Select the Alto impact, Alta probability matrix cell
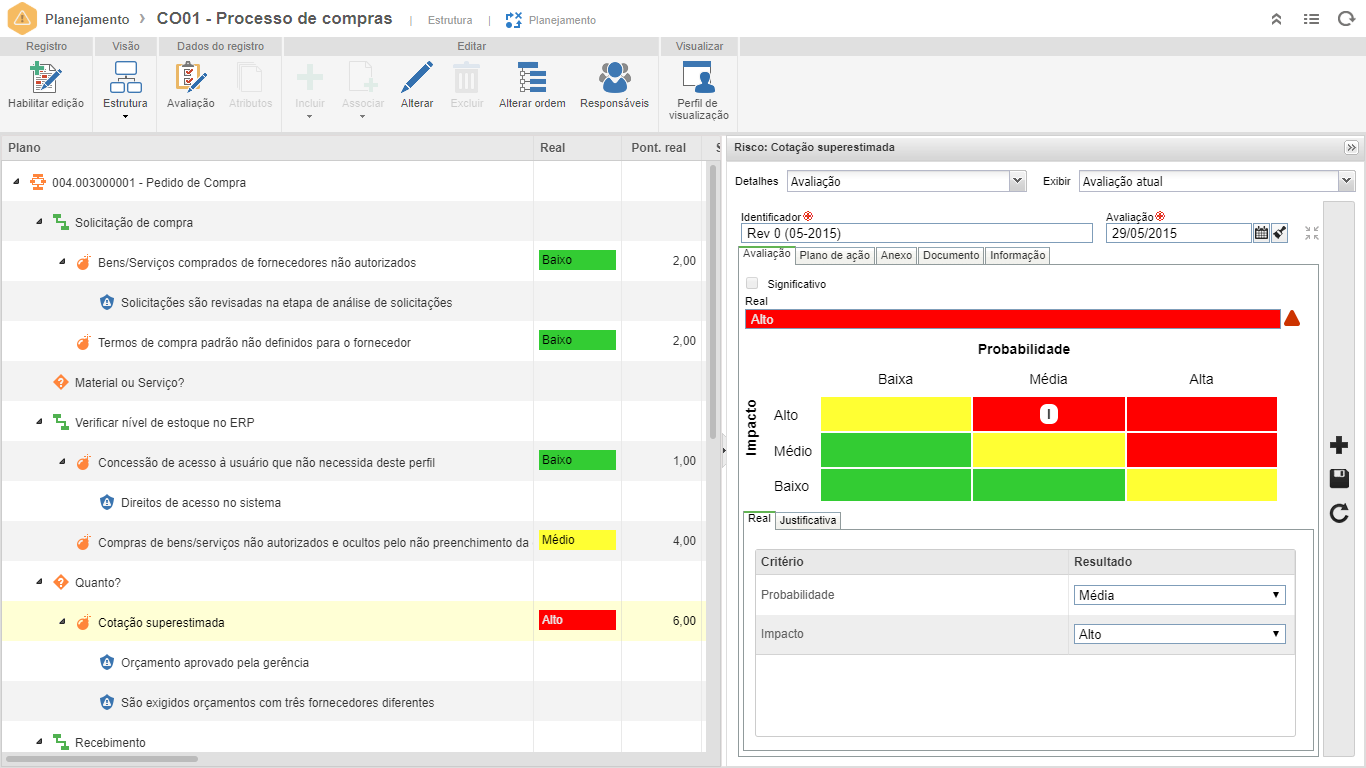Viewport: 1366px width, 768px height. tap(1201, 414)
